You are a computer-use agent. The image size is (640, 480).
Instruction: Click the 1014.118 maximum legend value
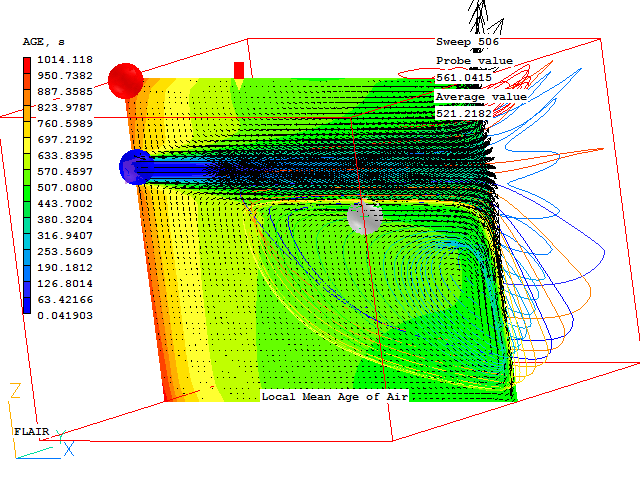(64, 60)
